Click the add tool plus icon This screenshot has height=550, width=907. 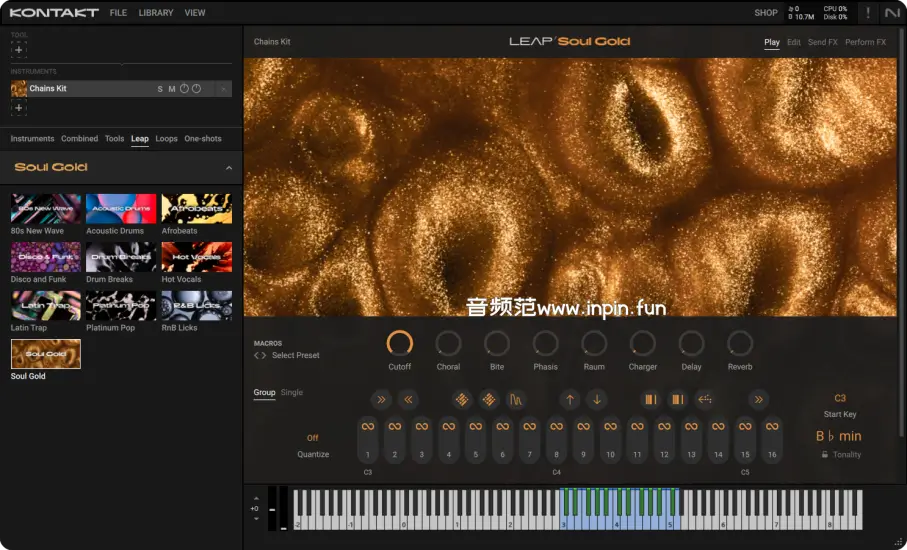pyautogui.click(x=18, y=49)
